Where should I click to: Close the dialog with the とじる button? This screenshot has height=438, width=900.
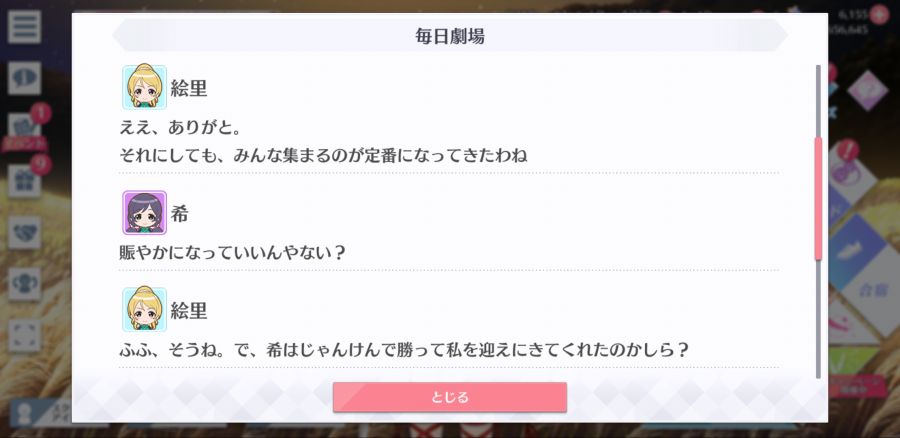pyautogui.click(x=449, y=397)
